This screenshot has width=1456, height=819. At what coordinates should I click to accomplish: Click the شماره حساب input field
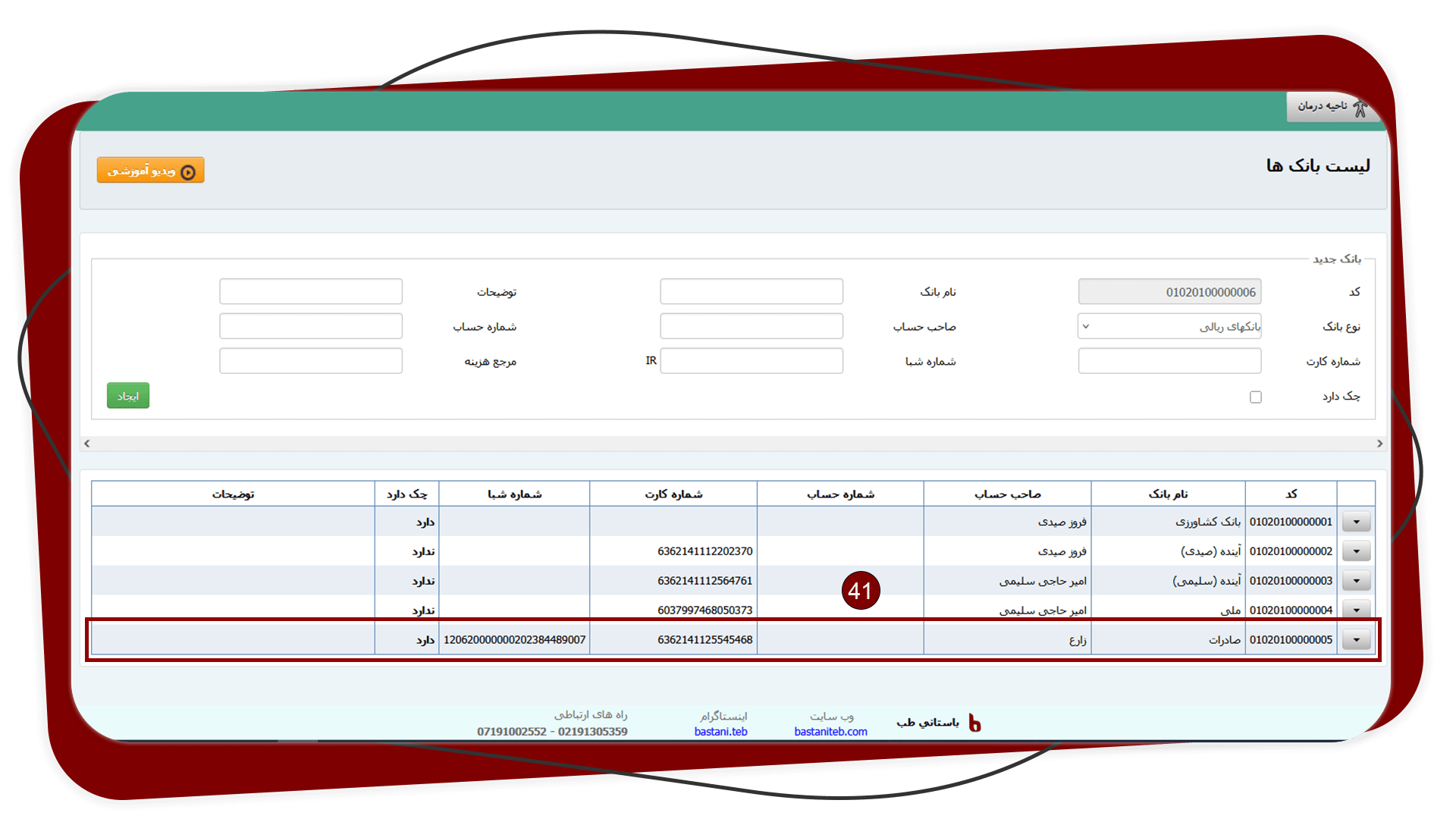(x=311, y=327)
